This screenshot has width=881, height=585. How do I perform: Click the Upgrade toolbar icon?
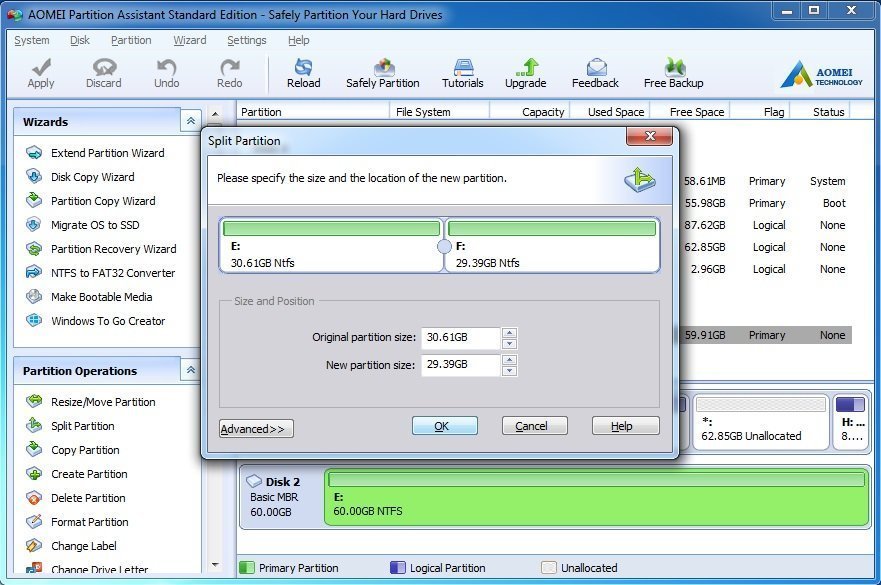[x=525, y=74]
